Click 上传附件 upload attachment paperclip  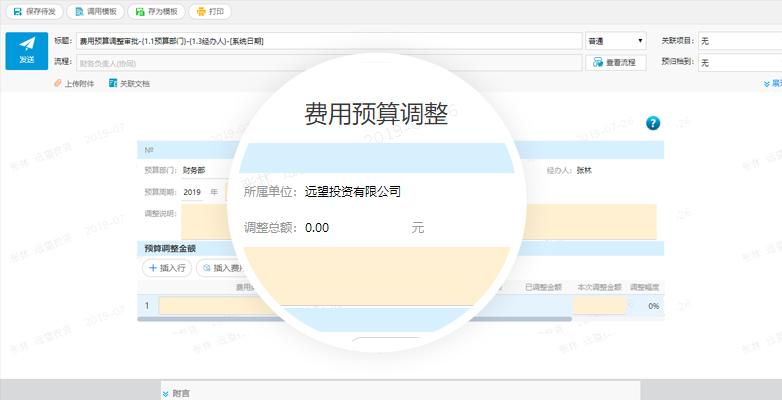tap(73, 84)
